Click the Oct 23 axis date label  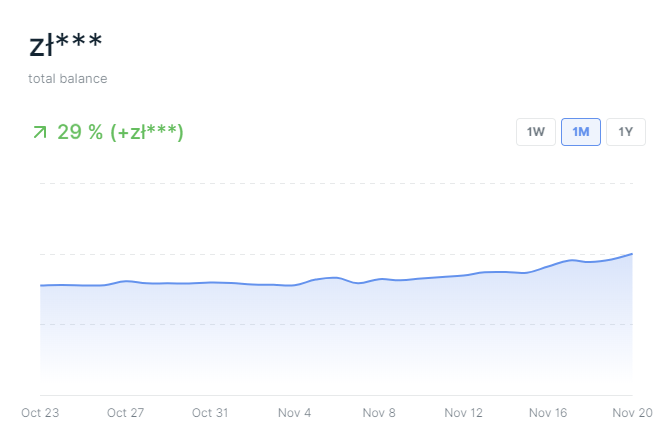coord(40,412)
